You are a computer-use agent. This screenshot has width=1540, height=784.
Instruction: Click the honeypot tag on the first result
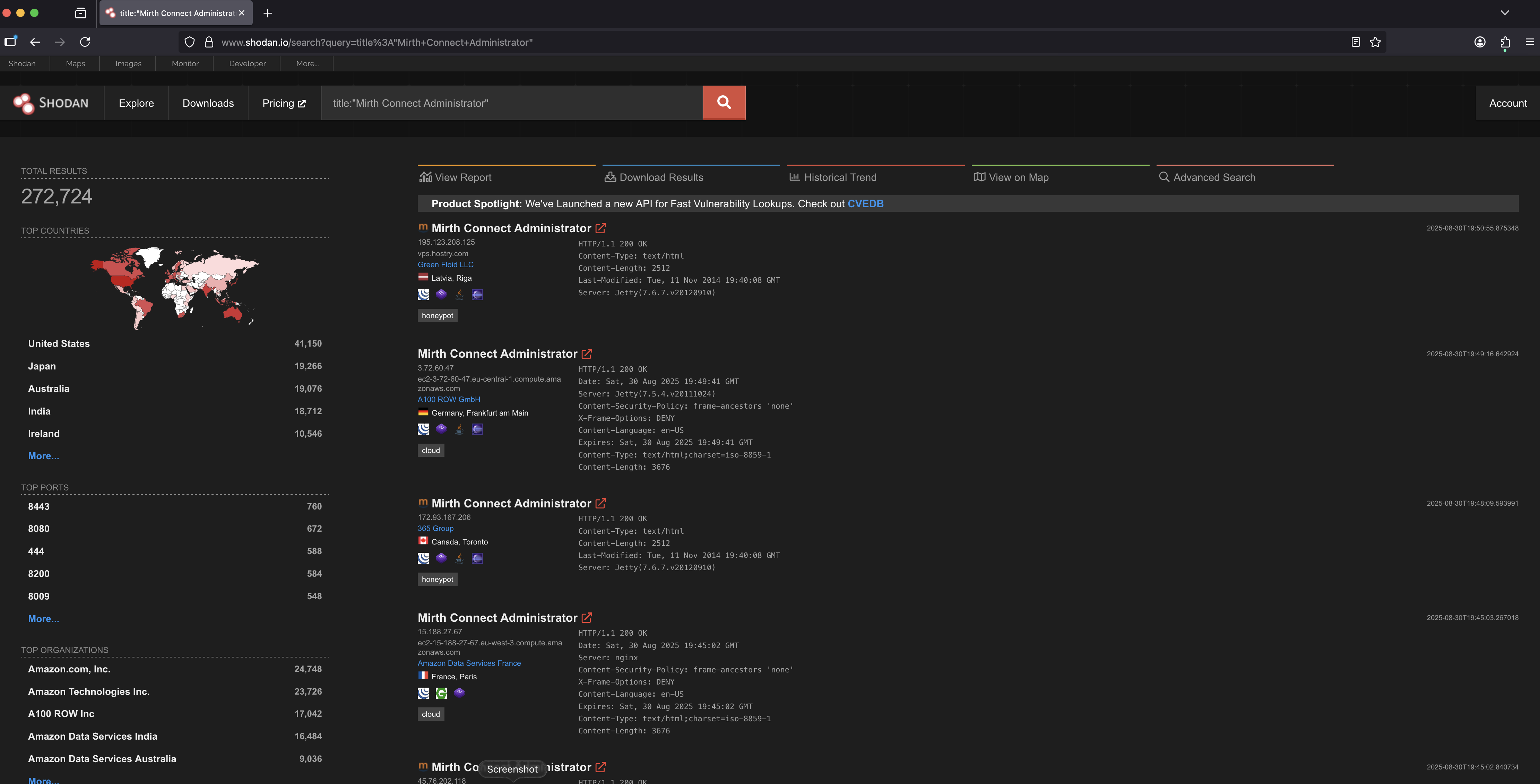coord(437,315)
